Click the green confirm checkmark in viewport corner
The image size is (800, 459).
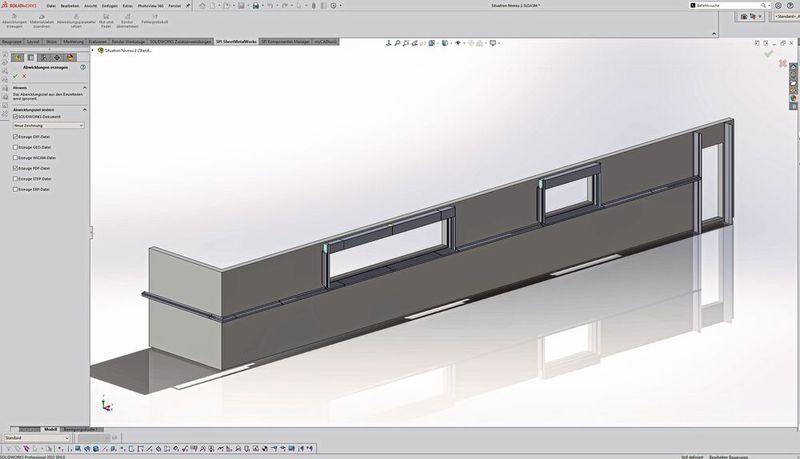[x=769, y=53]
